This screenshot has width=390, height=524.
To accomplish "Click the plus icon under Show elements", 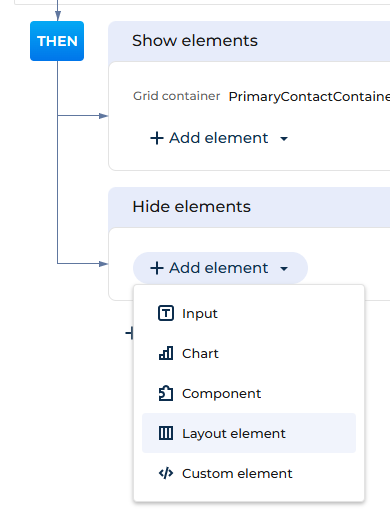I will (157, 138).
